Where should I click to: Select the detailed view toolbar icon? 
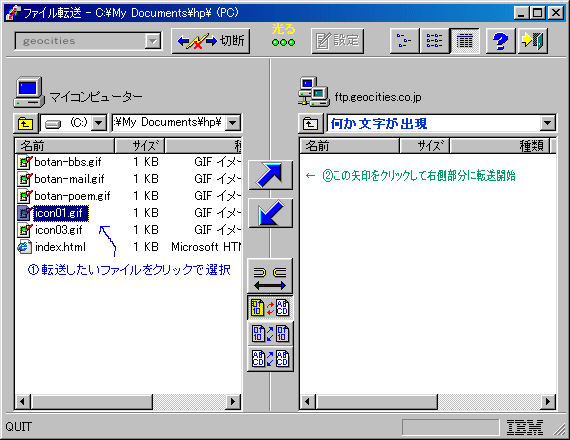pos(464,41)
